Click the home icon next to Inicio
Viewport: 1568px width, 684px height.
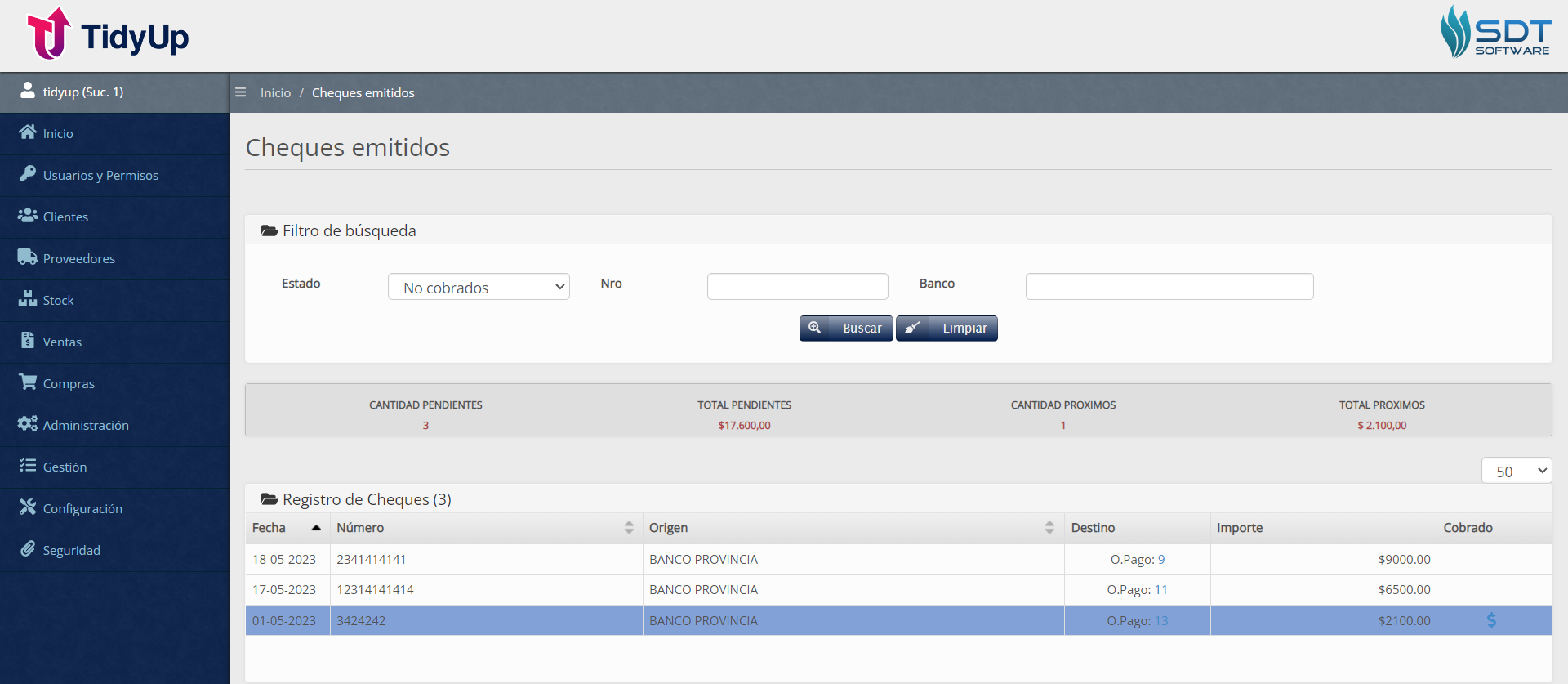pos(28,132)
